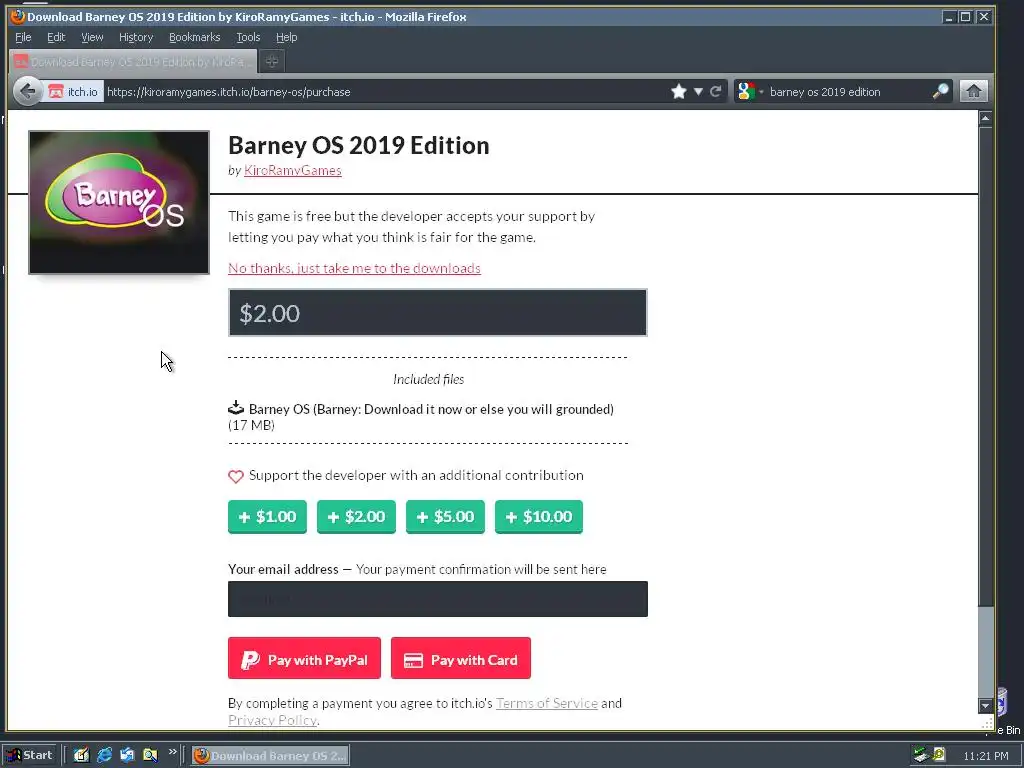Viewport: 1024px width, 768px height.
Task: Click the card icon in Pay with Card
Action: point(413,661)
